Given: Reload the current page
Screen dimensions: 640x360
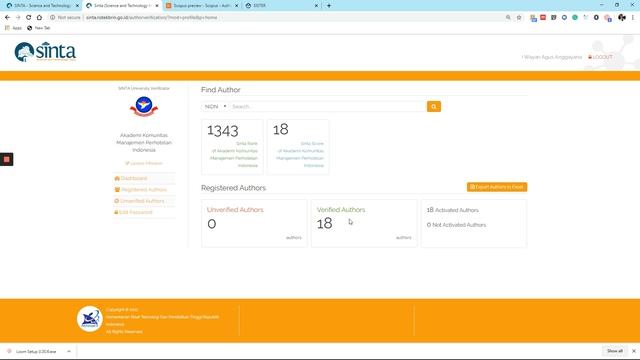Looking at the screenshot, I should (x=29, y=18).
